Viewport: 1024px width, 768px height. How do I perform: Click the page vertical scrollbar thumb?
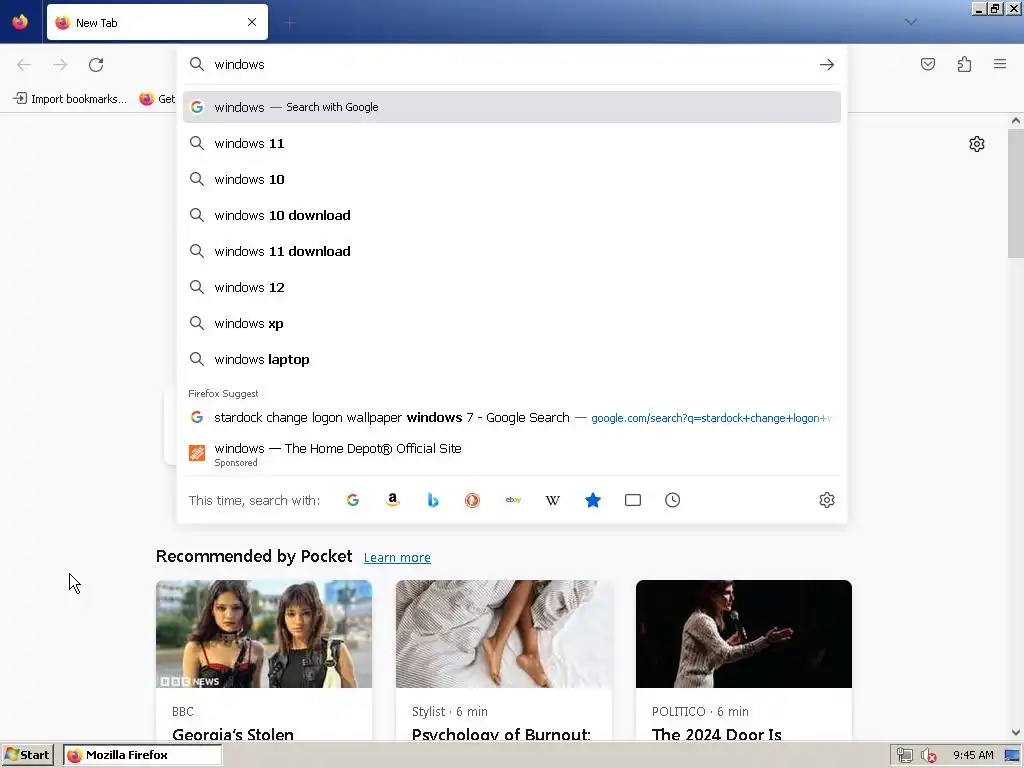1016,193
